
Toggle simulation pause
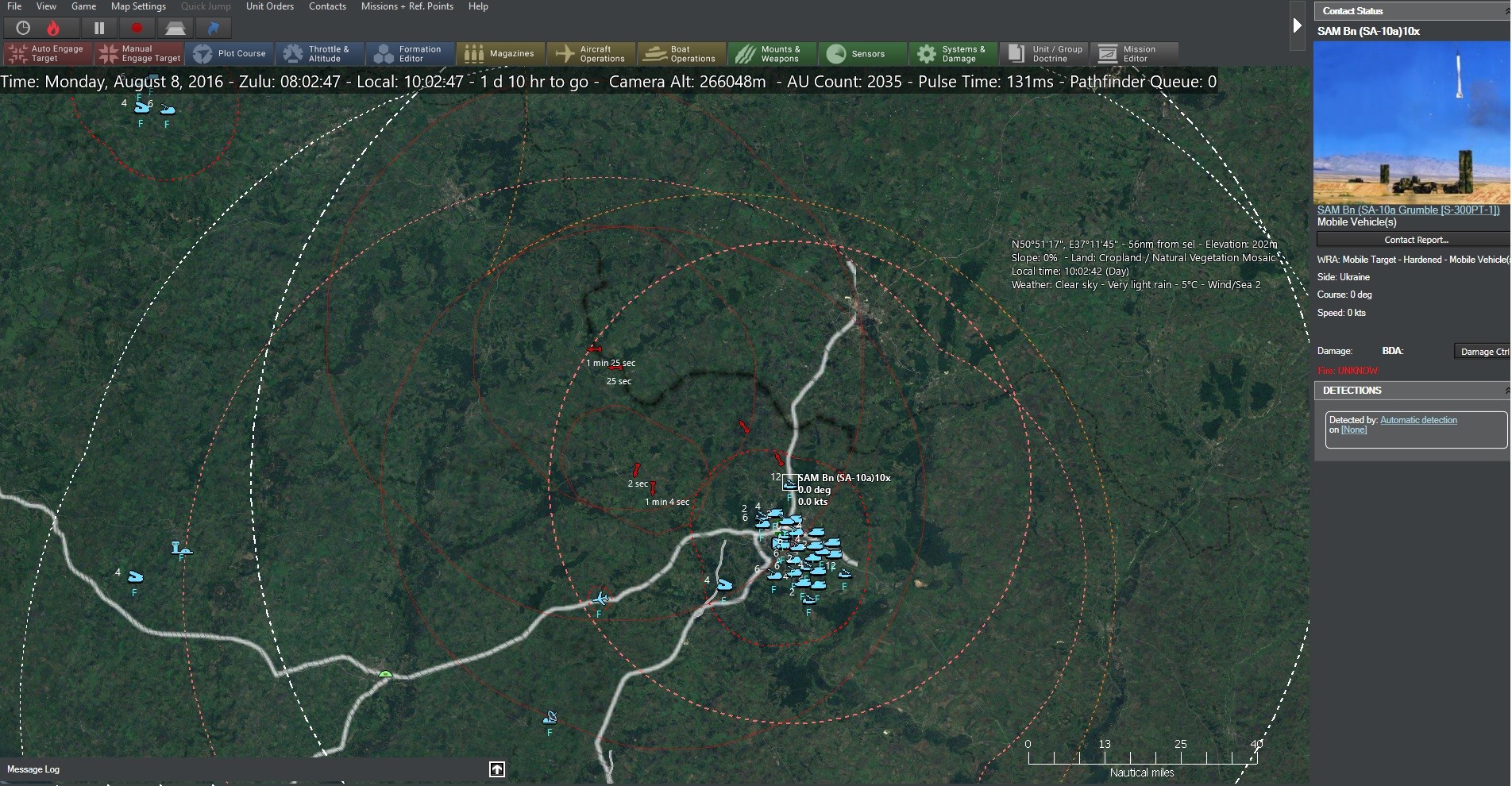click(x=98, y=28)
